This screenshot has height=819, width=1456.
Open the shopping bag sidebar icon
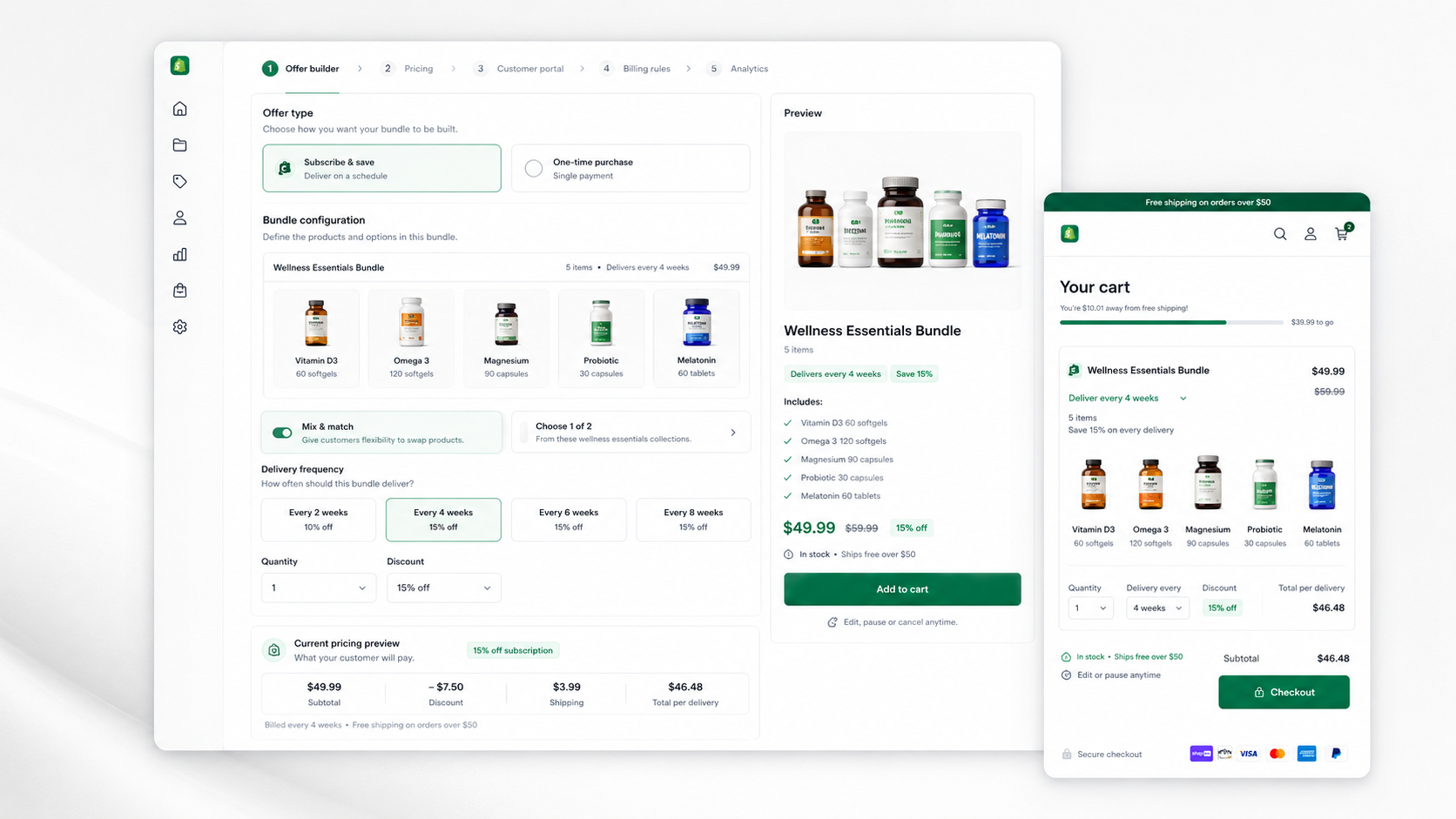(x=179, y=290)
